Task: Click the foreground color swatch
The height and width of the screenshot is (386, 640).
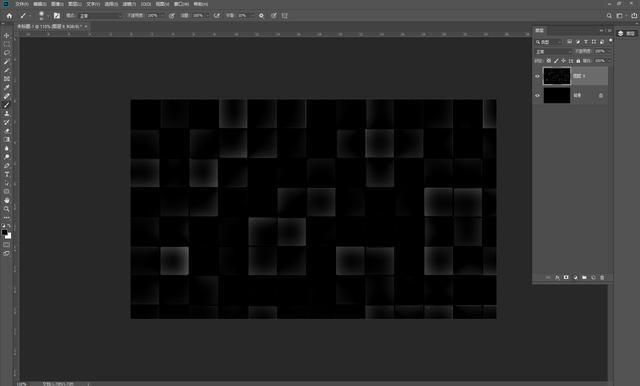Action: coord(4,232)
